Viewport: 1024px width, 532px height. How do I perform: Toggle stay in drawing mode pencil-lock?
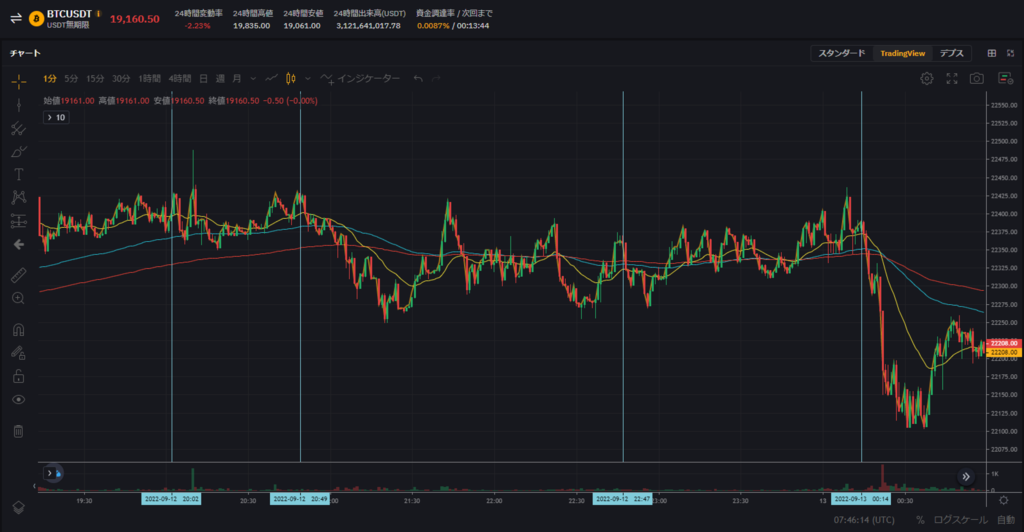(x=19, y=352)
